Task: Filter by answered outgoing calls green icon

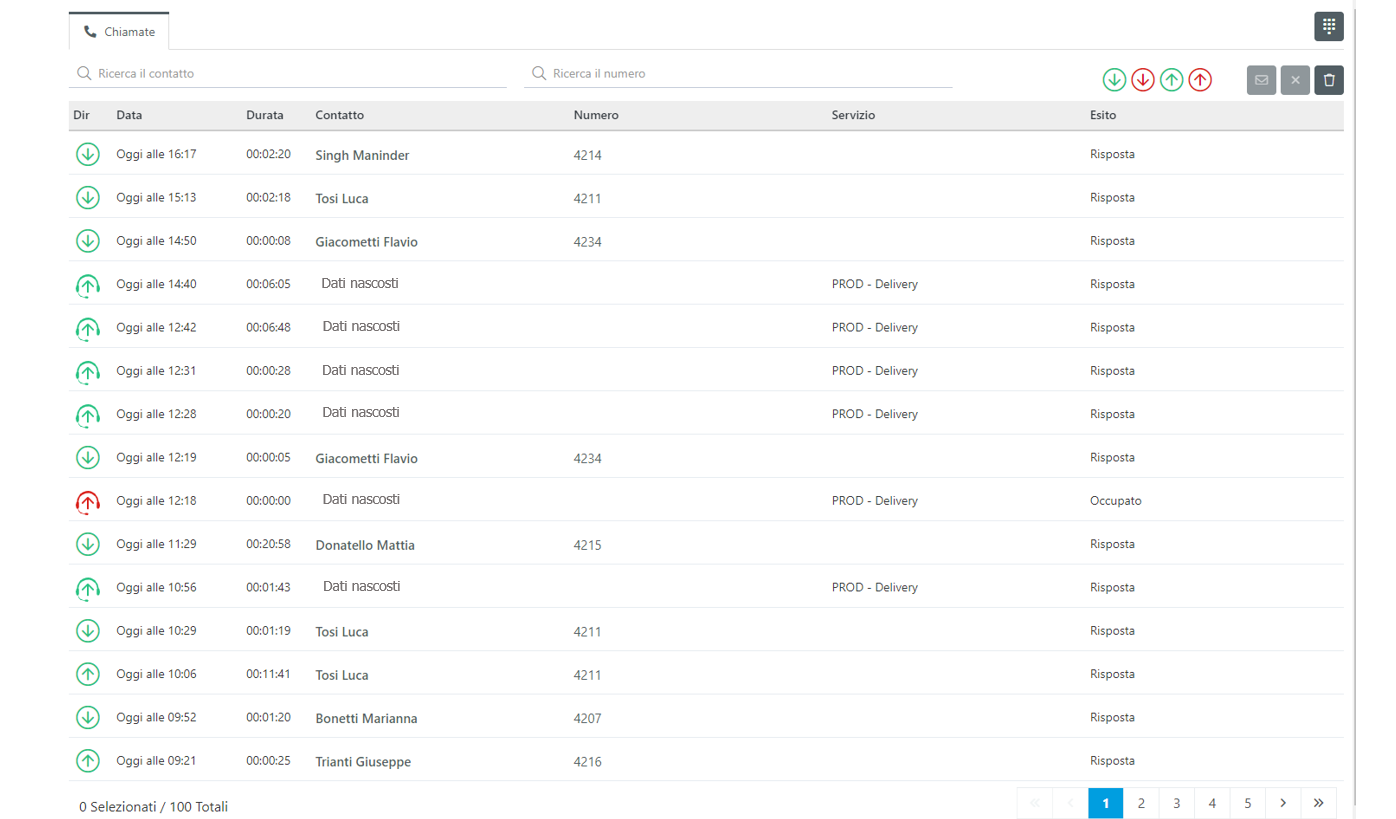Action: [1171, 80]
